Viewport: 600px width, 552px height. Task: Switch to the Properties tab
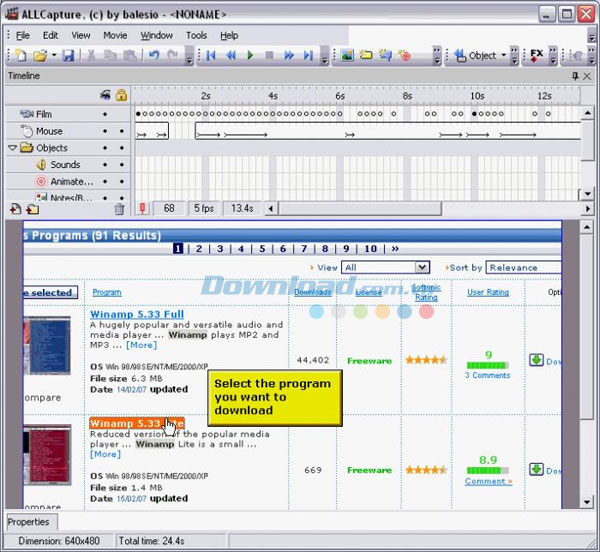(29, 522)
